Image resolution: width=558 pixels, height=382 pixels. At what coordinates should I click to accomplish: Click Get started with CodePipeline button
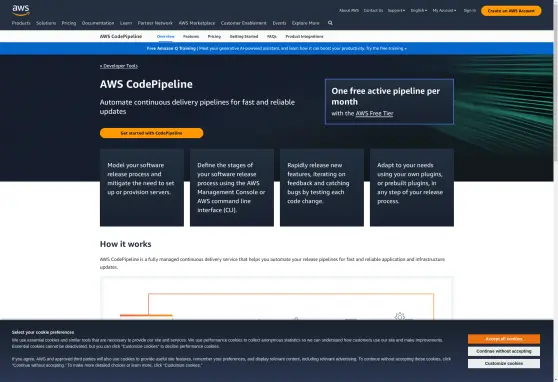(152, 133)
